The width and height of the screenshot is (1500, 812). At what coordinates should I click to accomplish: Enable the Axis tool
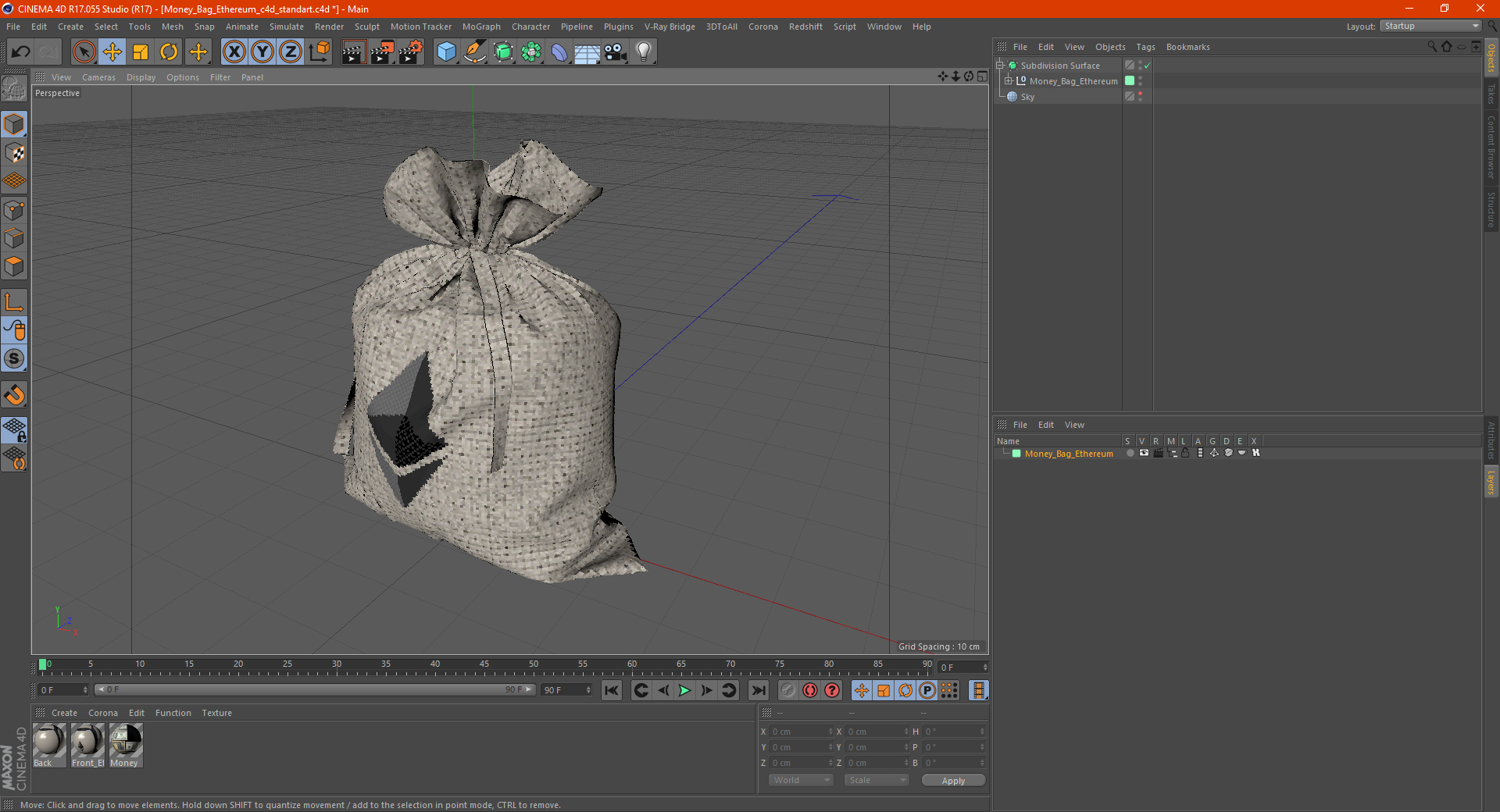14,303
